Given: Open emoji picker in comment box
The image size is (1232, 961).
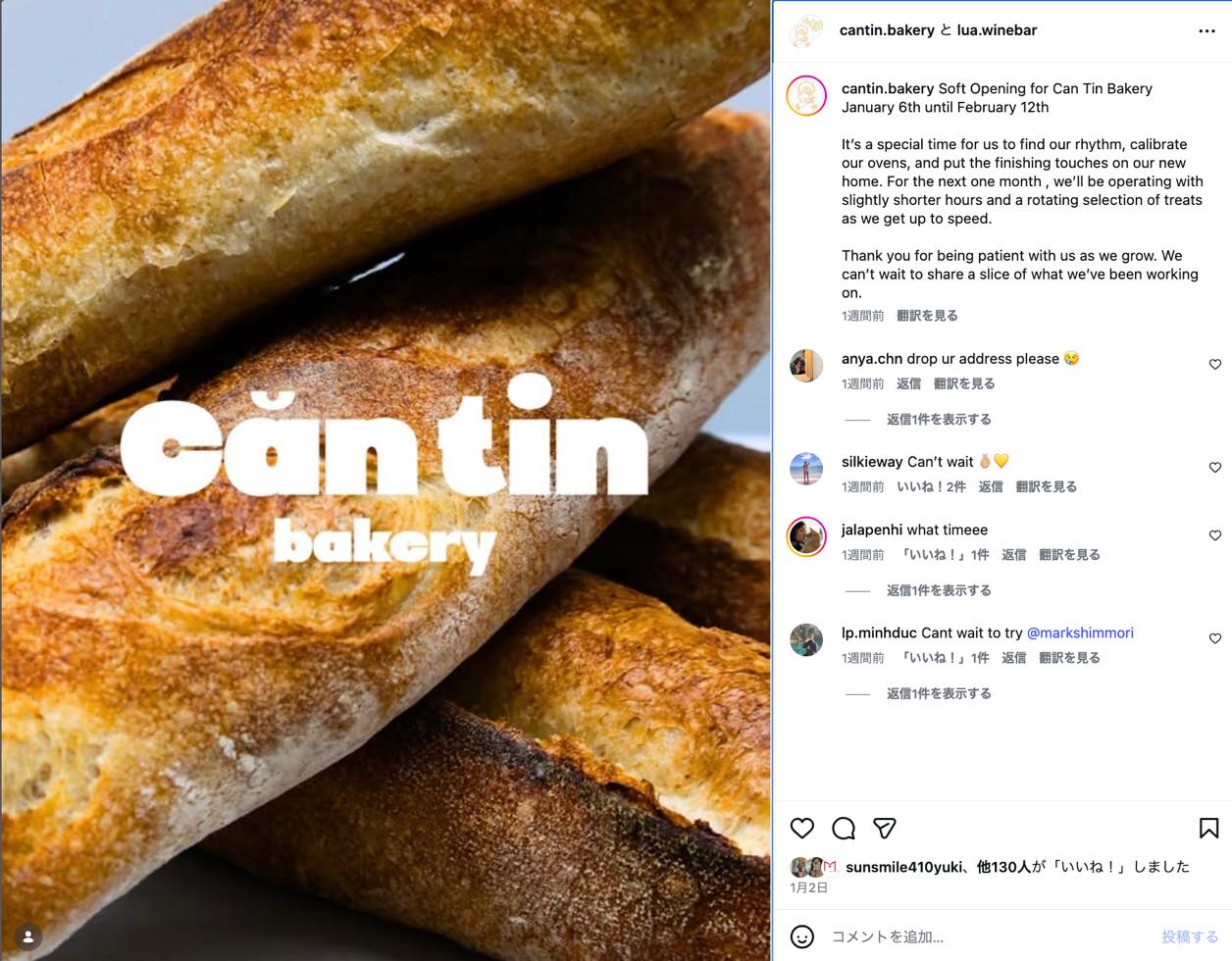Looking at the screenshot, I should pyautogui.click(x=802, y=936).
